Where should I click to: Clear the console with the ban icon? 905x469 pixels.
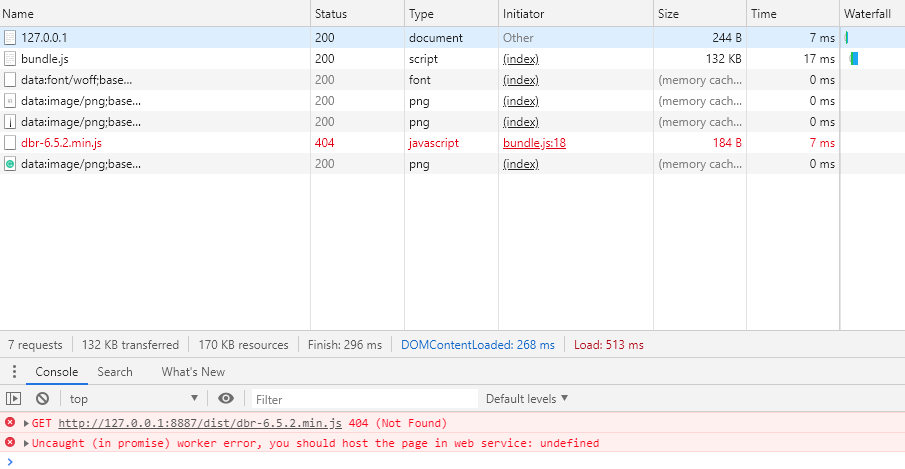tap(43, 399)
